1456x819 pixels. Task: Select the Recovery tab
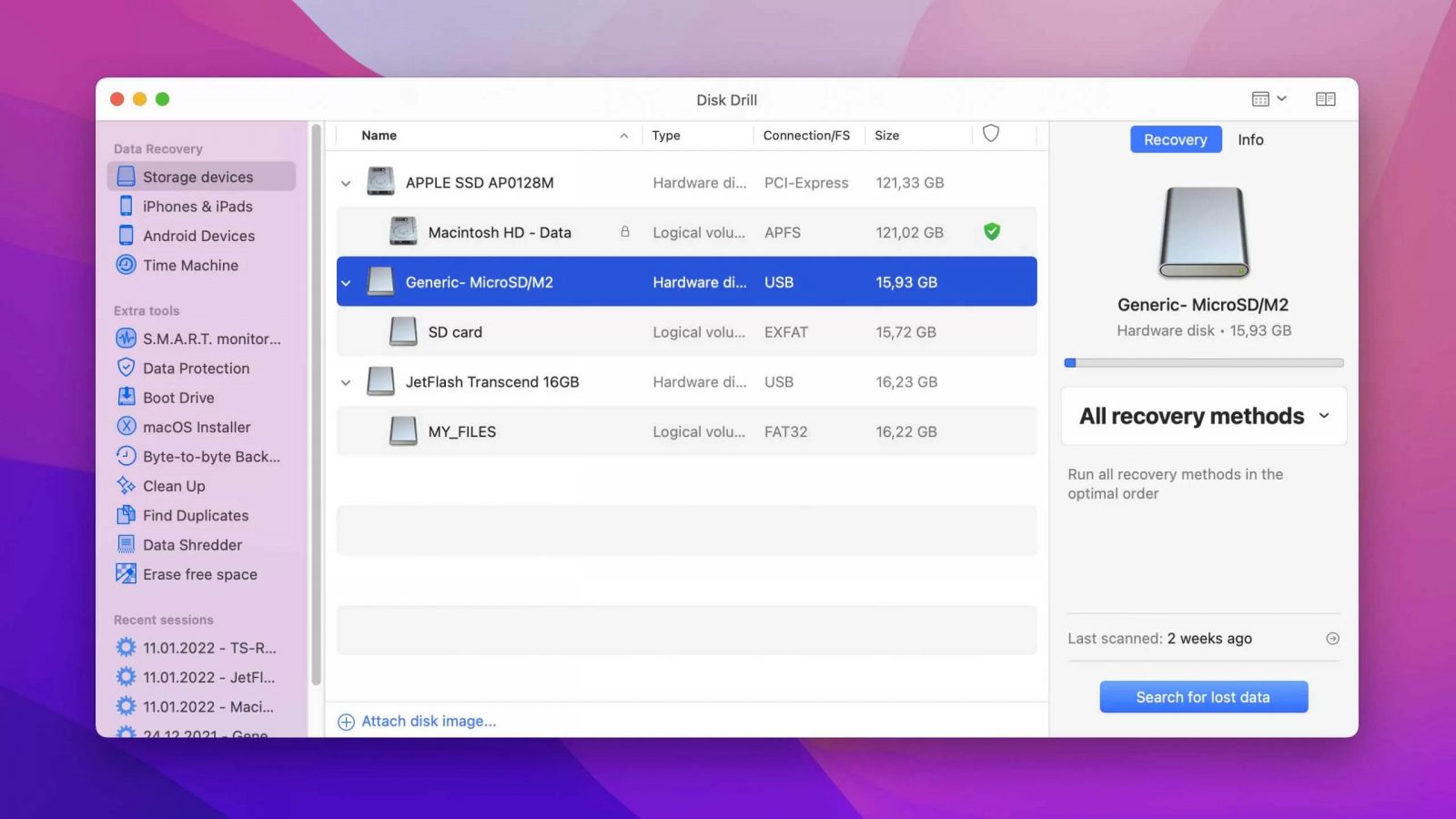[1176, 139]
